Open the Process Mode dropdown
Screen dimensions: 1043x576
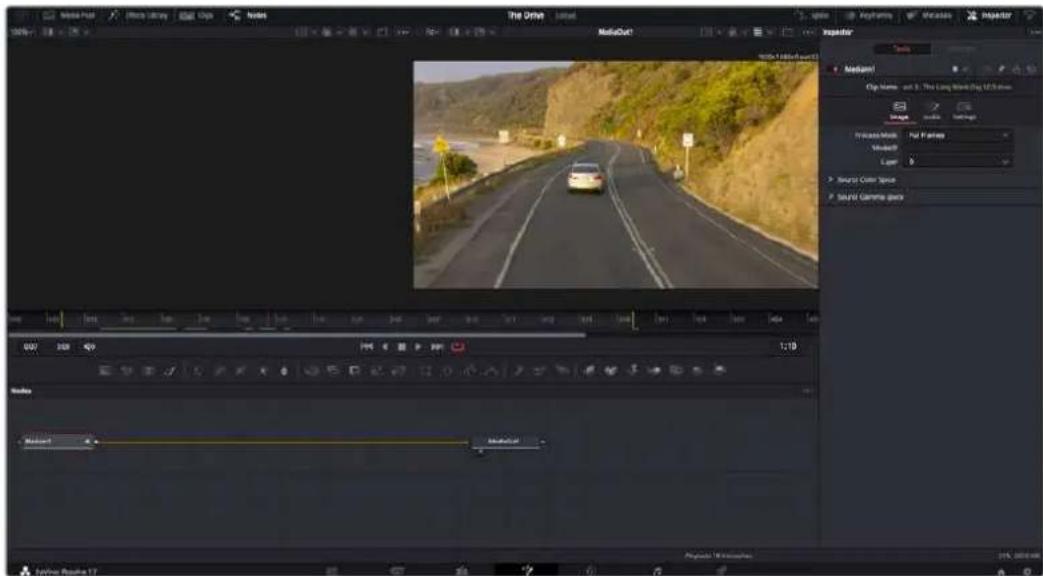click(x=958, y=135)
